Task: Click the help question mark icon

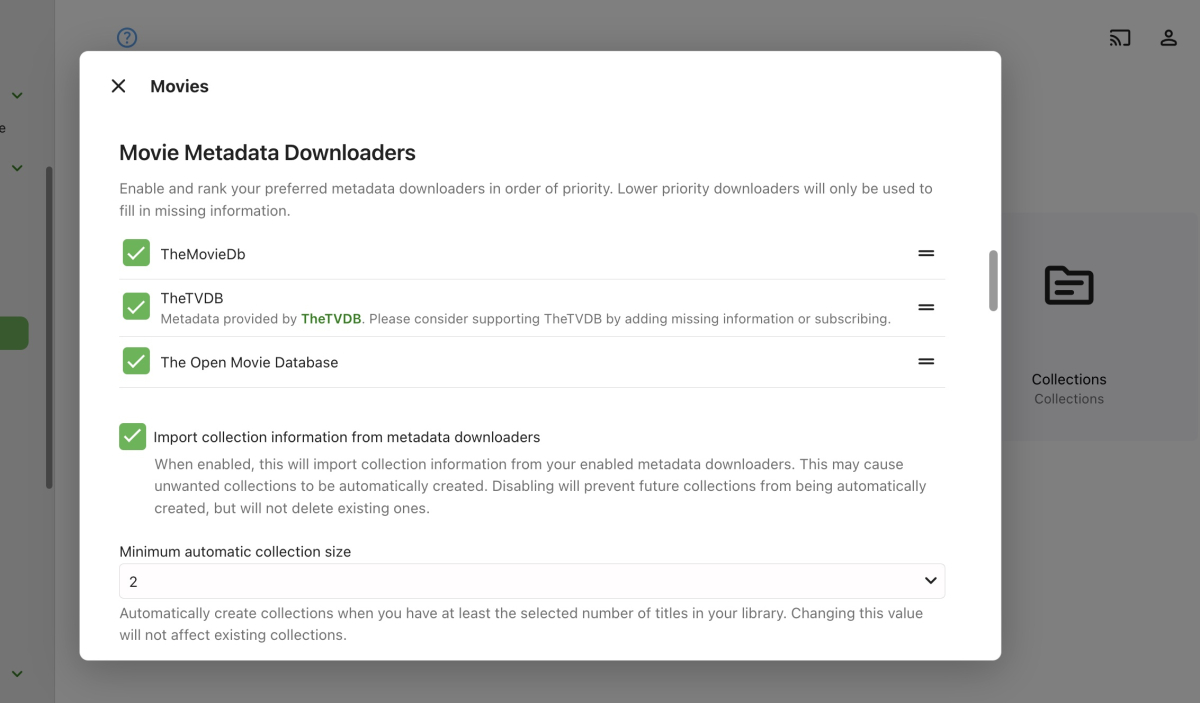Action: [127, 38]
